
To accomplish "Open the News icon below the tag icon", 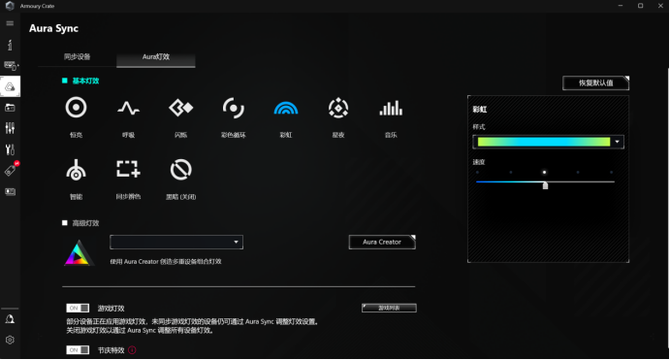I will (10, 191).
